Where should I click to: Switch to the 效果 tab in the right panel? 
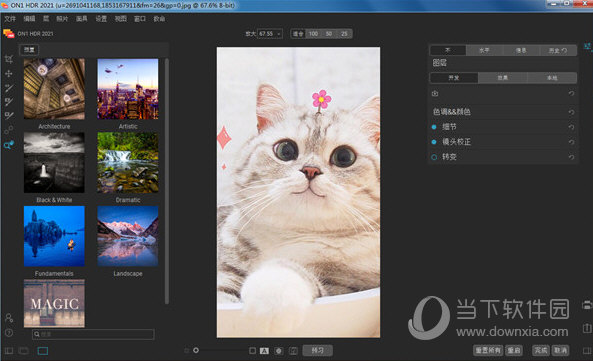[503, 78]
